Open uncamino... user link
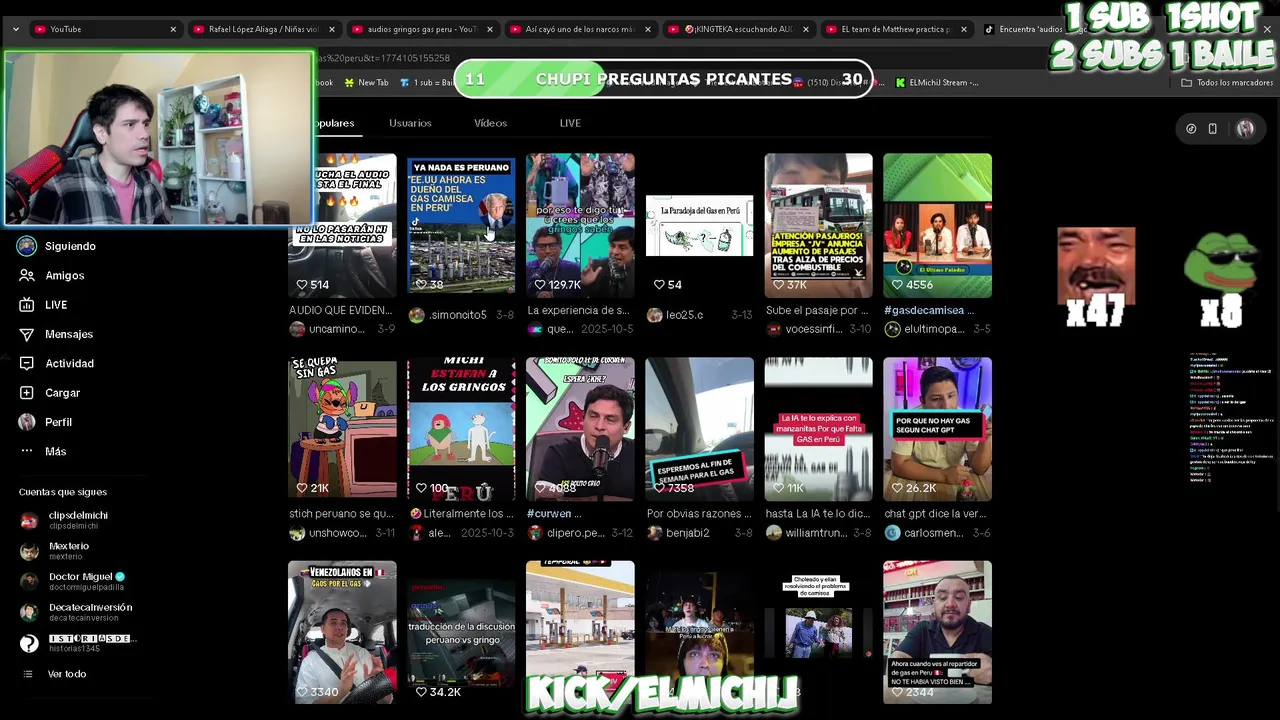The width and height of the screenshot is (1280, 720). [x=327, y=329]
